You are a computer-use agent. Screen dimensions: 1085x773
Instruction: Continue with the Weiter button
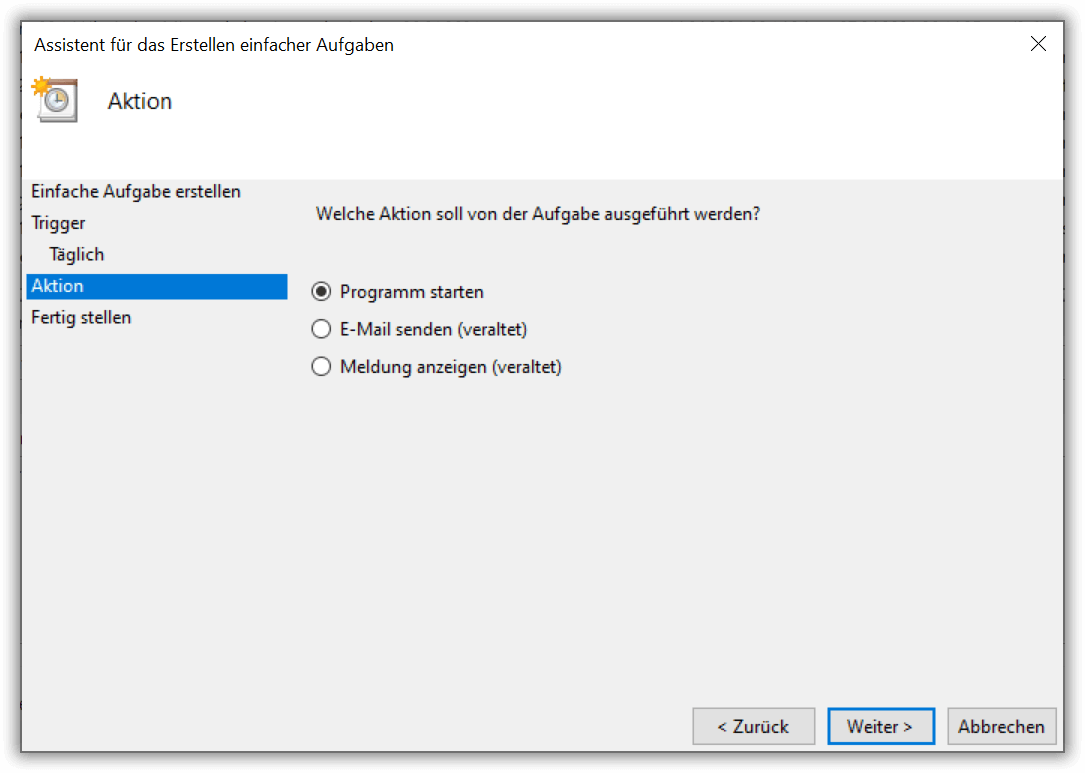(x=880, y=726)
